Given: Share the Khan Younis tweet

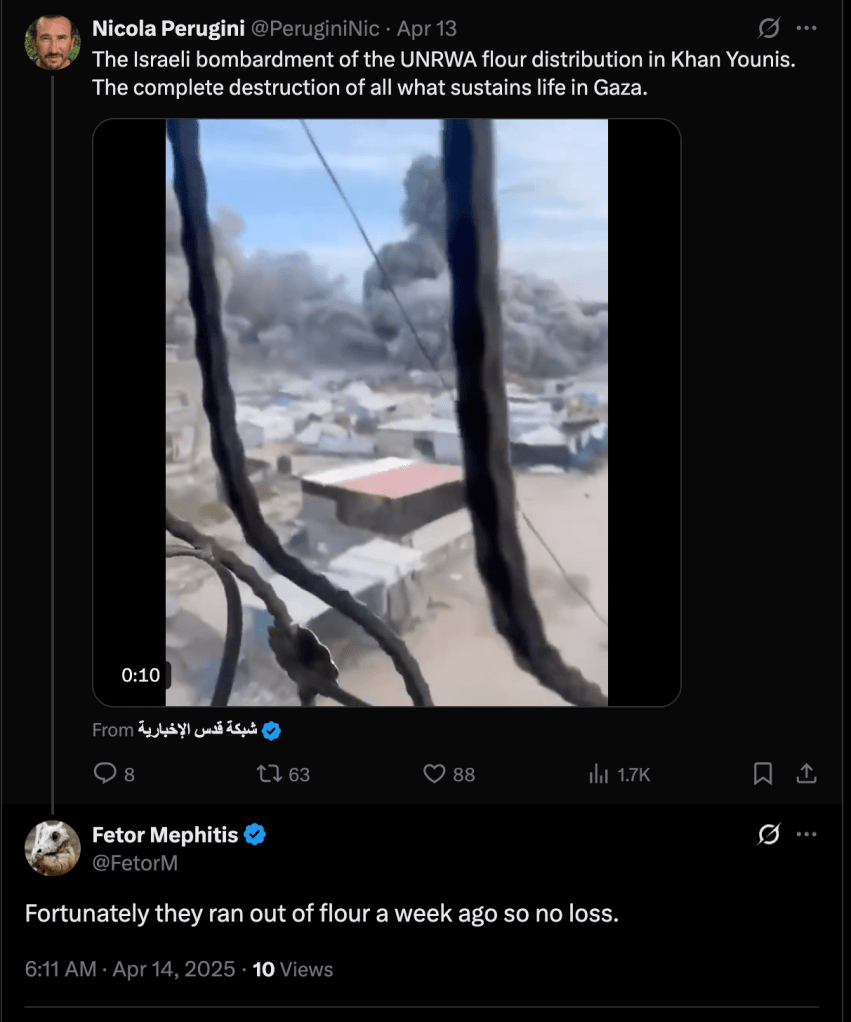Looking at the screenshot, I should (x=806, y=773).
